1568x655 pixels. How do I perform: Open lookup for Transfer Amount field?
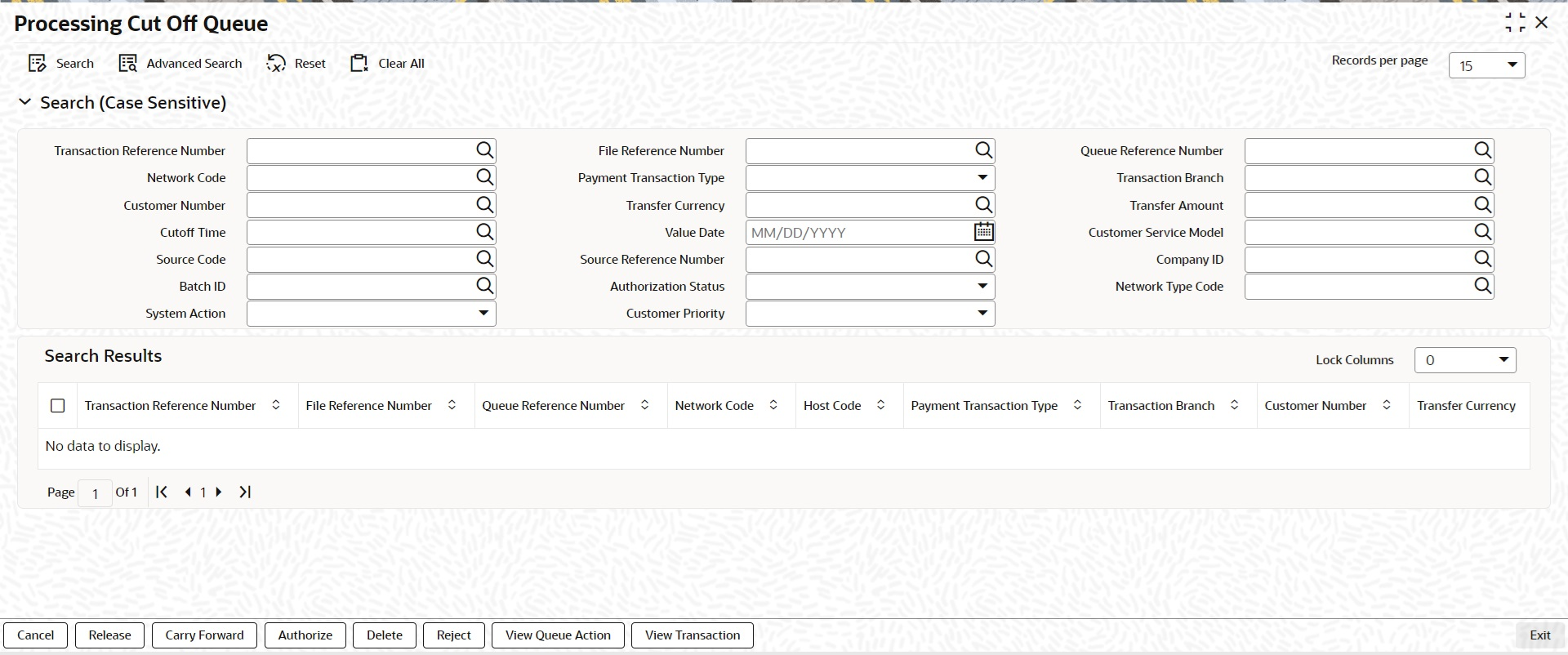click(1482, 205)
